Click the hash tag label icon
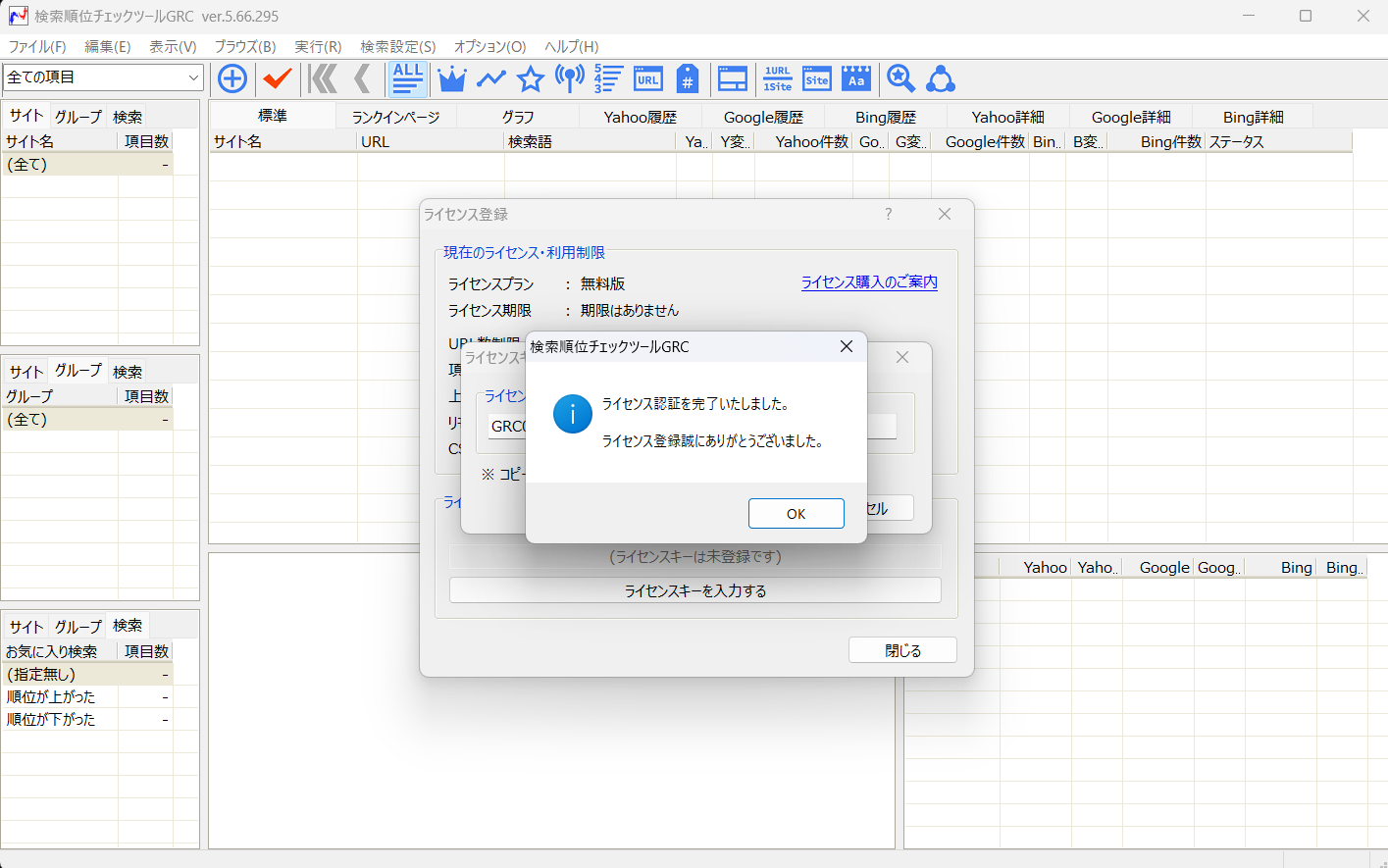Image resolution: width=1388 pixels, height=868 pixels. tap(688, 78)
